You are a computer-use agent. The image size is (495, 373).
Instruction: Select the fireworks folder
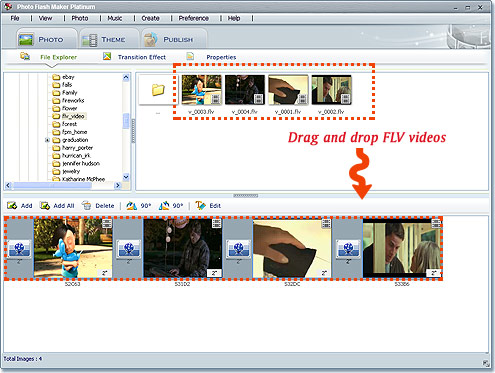coord(73,100)
